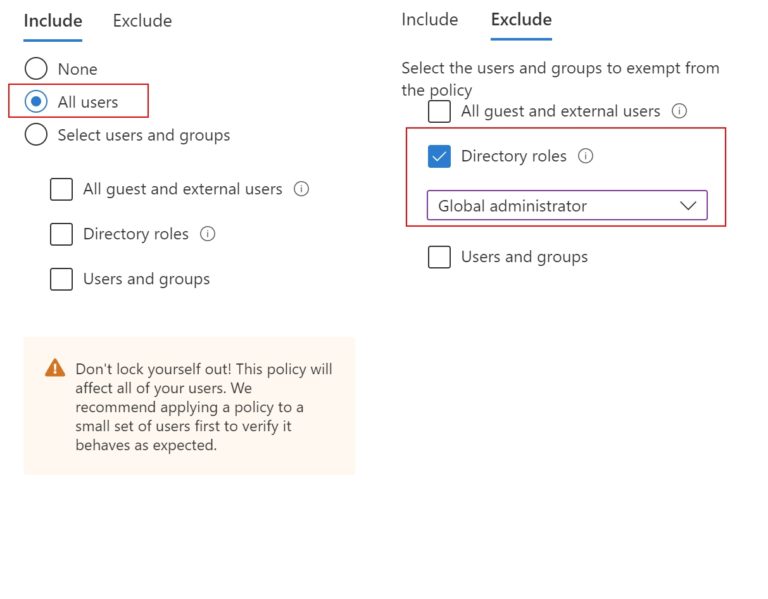The image size is (768, 599).
Task: Check the left Directory roles checkbox
Action: pos(62,234)
